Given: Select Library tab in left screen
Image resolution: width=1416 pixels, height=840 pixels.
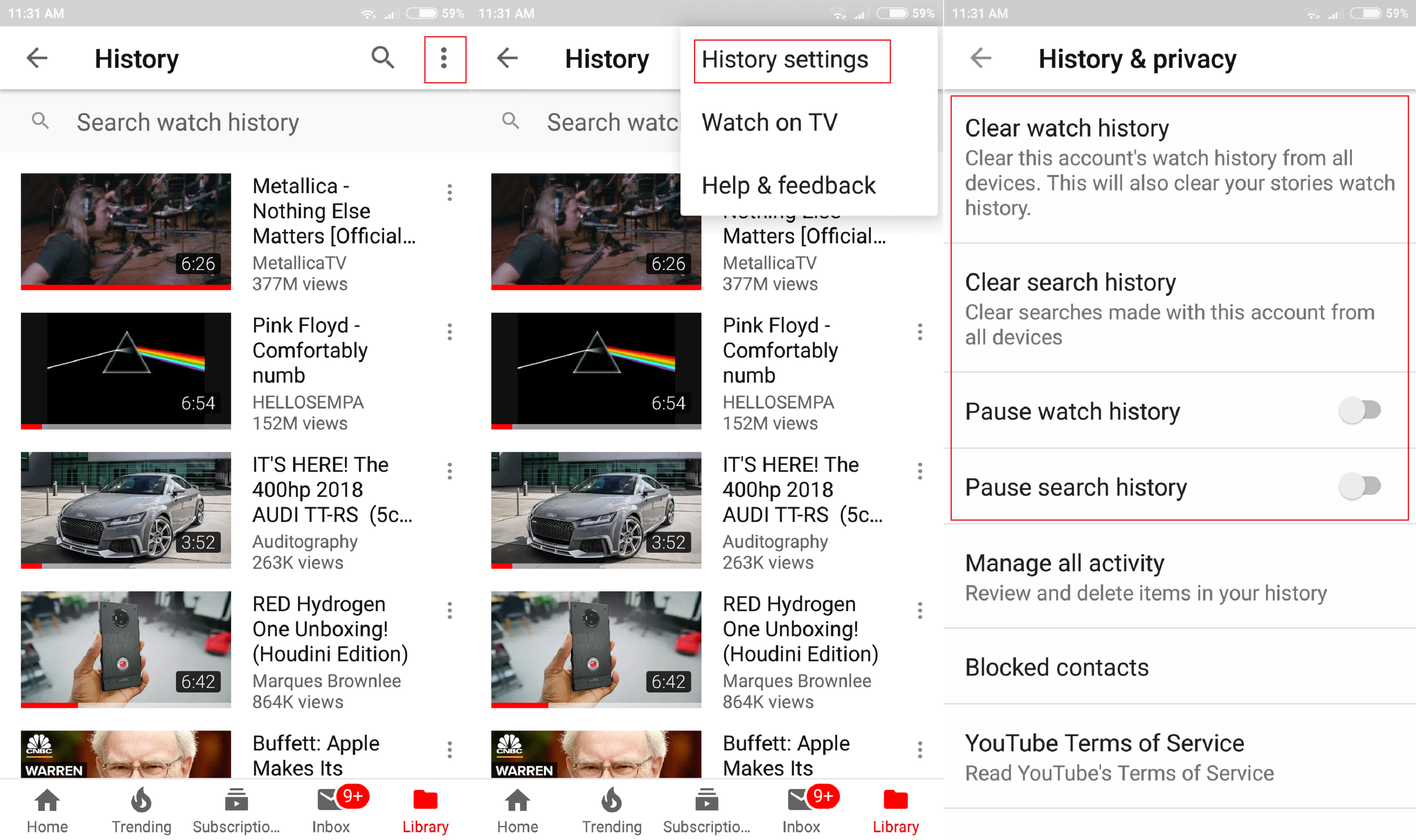Looking at the screenshot, I should tap(425, 810).
